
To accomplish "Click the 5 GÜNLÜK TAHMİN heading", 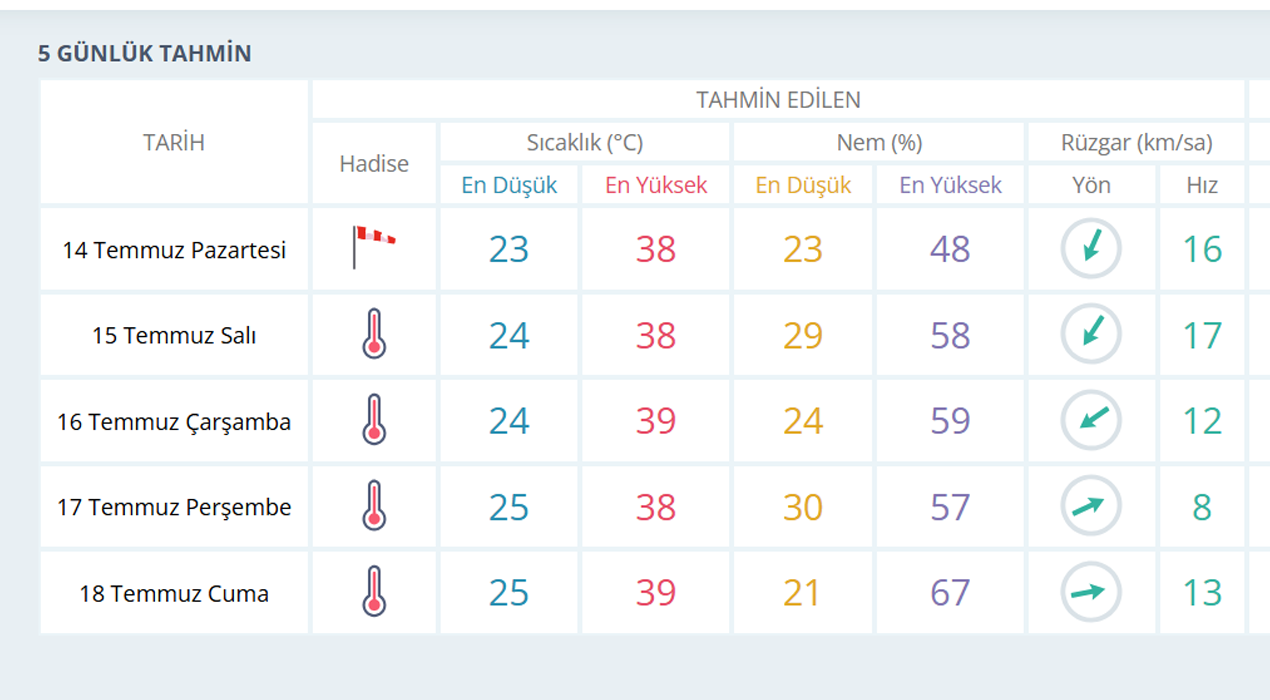I will click(145, 53).
